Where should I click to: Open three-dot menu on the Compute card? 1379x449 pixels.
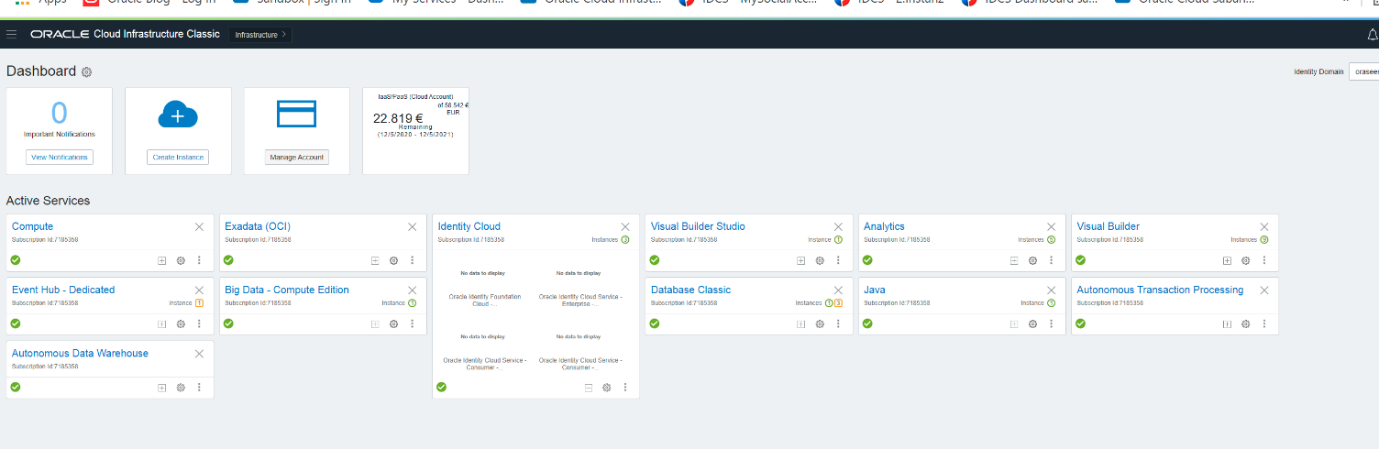coord(199,261)
